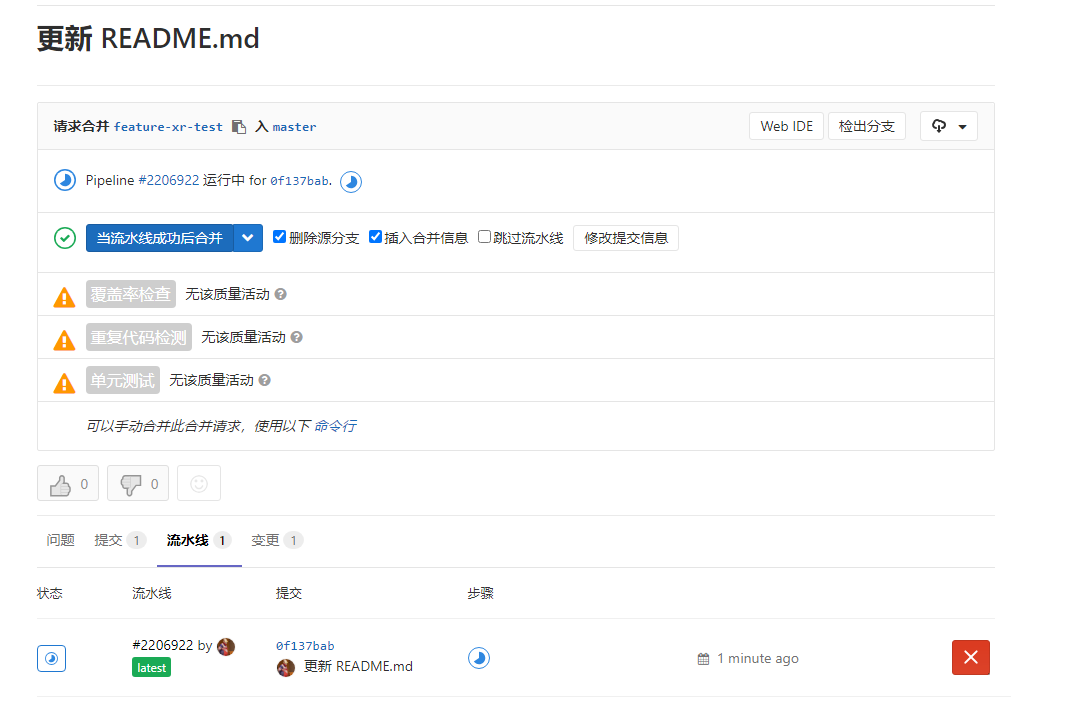Click the 重复代码检测 label

coord(139,337)
